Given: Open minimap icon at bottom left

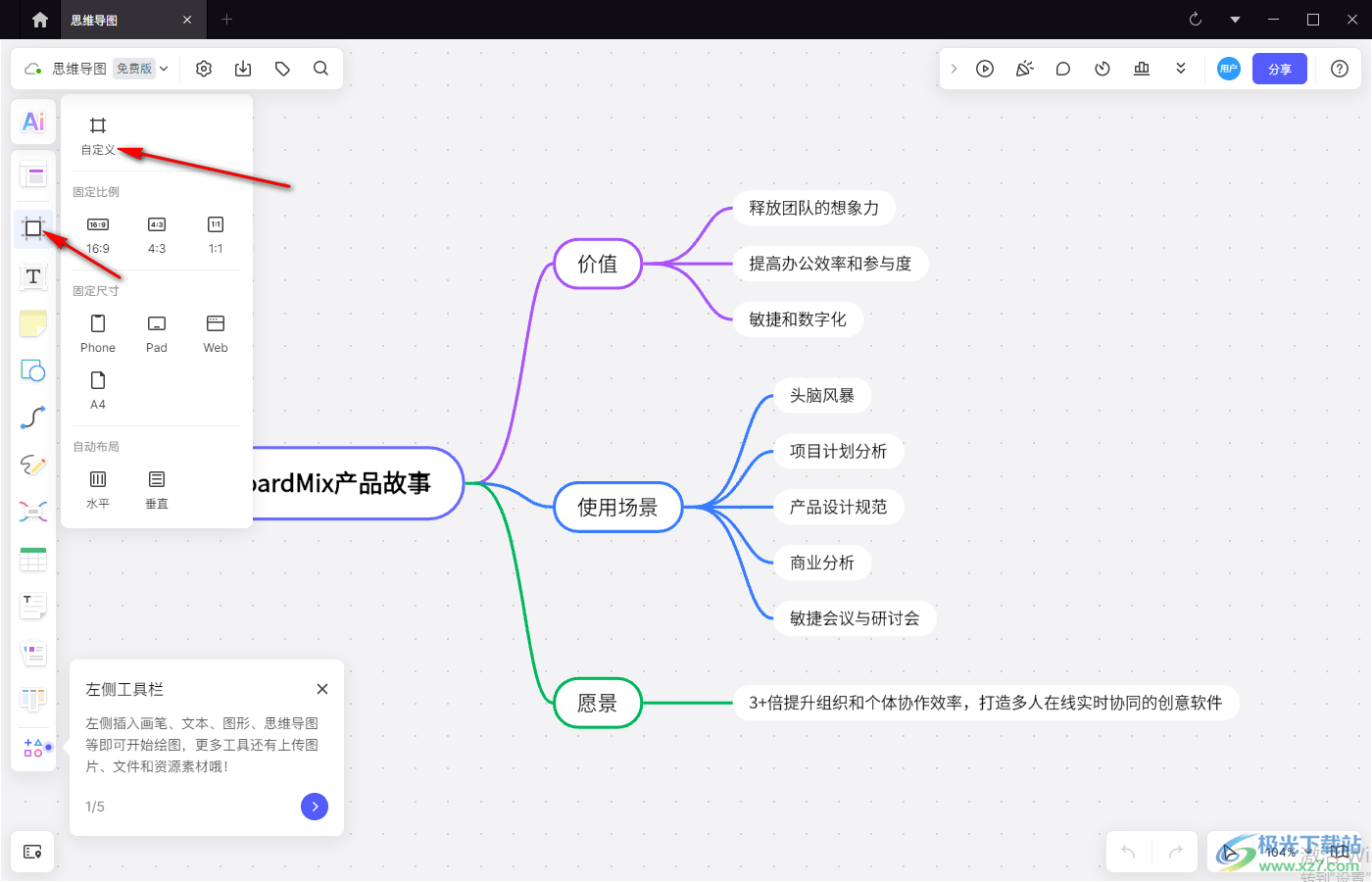Looking at the screenshot, I should (x=32, y=852).
